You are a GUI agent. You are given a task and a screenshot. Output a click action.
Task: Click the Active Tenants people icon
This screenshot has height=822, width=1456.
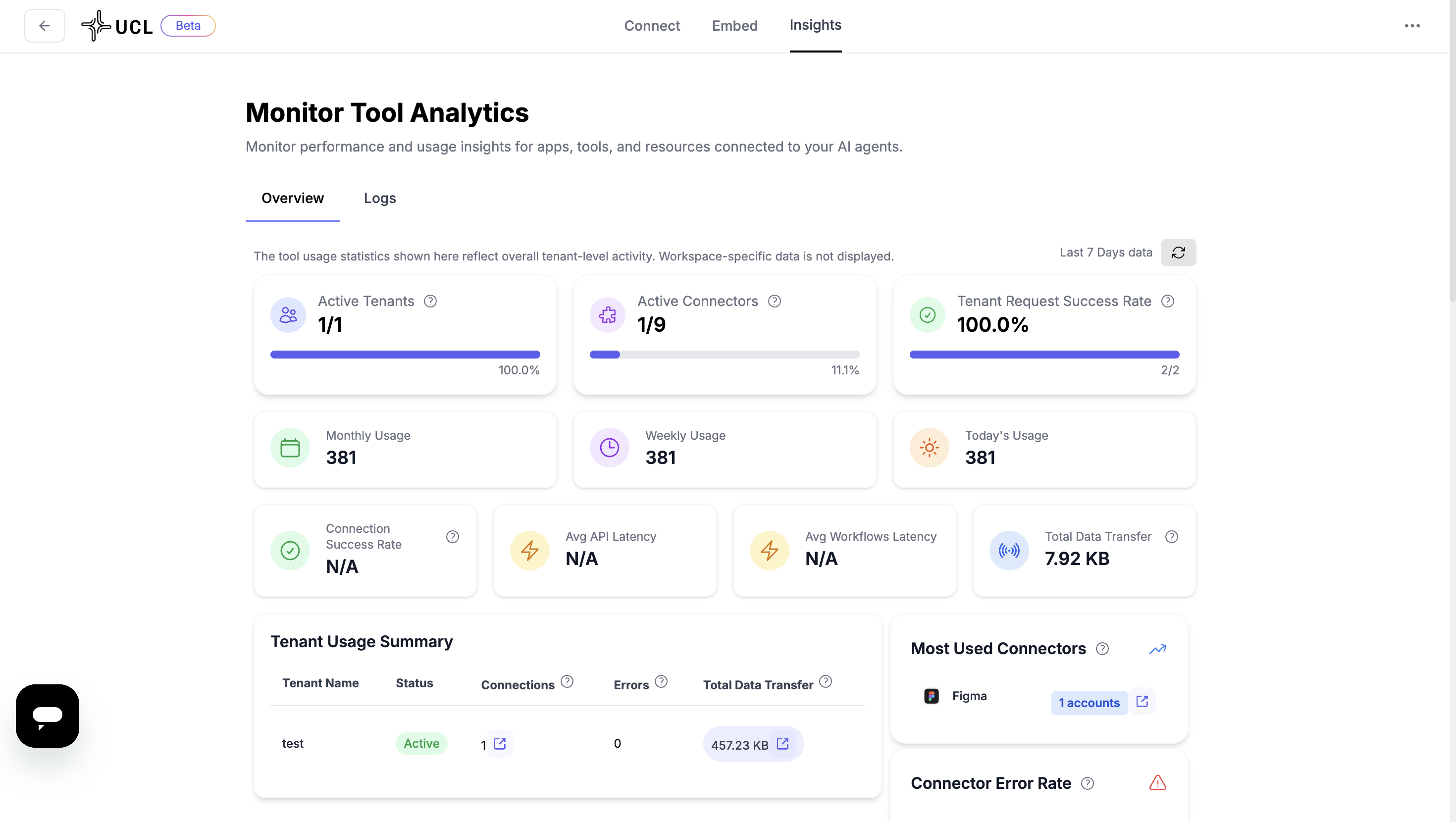coord(288,314)
